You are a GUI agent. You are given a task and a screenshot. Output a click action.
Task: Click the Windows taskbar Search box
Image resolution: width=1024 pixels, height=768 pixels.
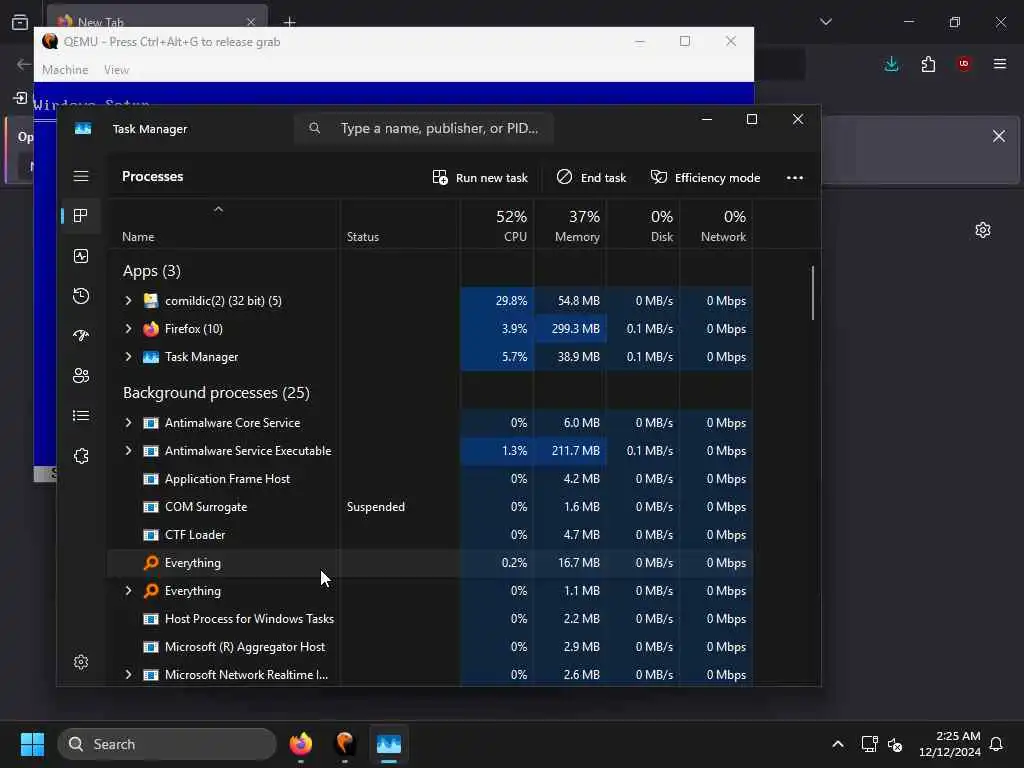167,744
